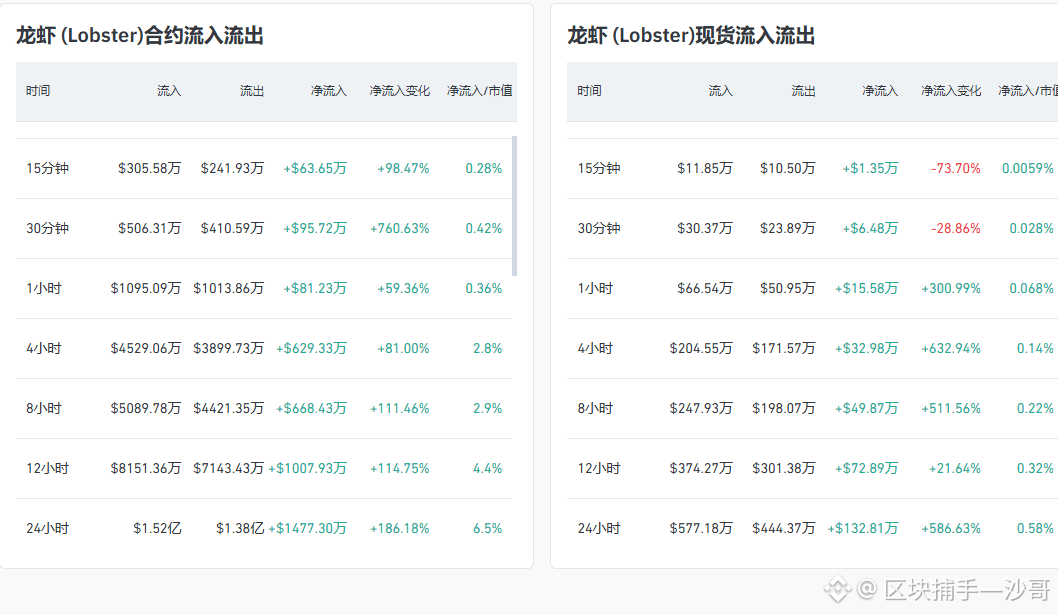Screen dimensions: 1058x615
Task: Click 净流入变化 header in contract table
Action: click(399, 90)
